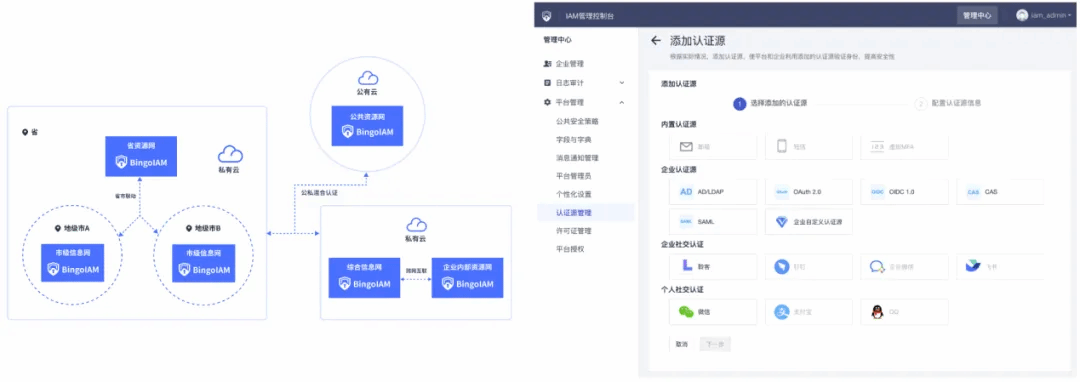Click the 企业内部资源网 BingoIAM box in diagram

[x=468, y=277]
